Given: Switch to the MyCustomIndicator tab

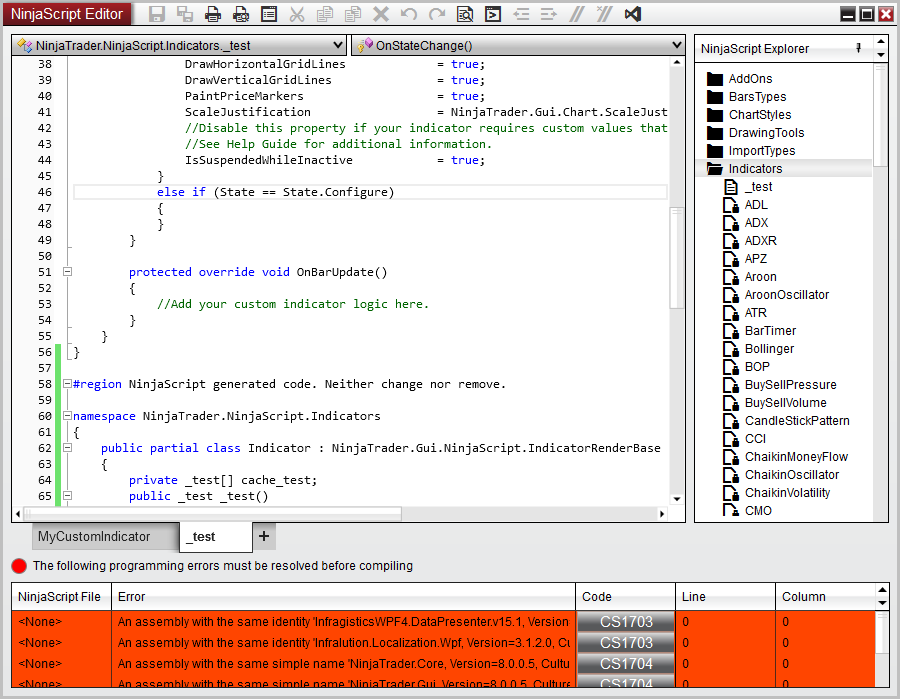Looking at the screenshot, I should [x=93, y=537].
